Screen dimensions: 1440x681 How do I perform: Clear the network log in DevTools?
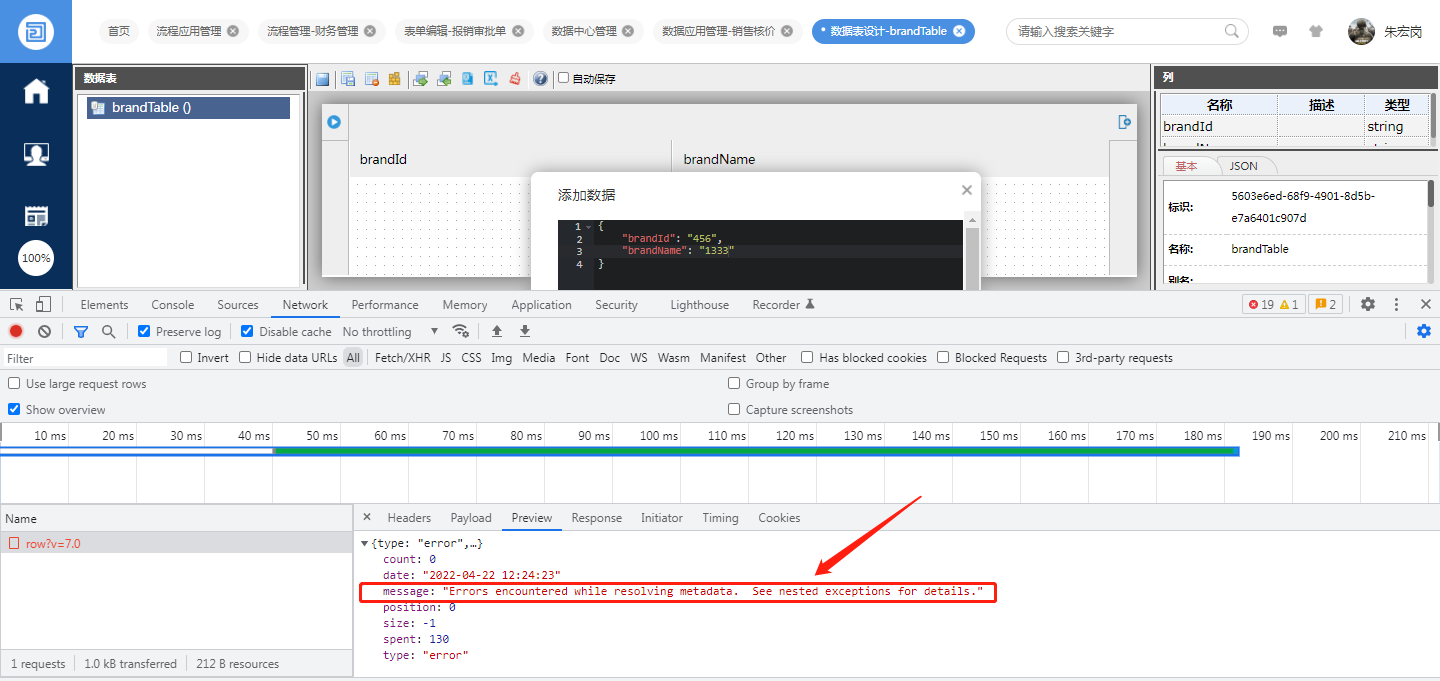(x=44, y=332)
